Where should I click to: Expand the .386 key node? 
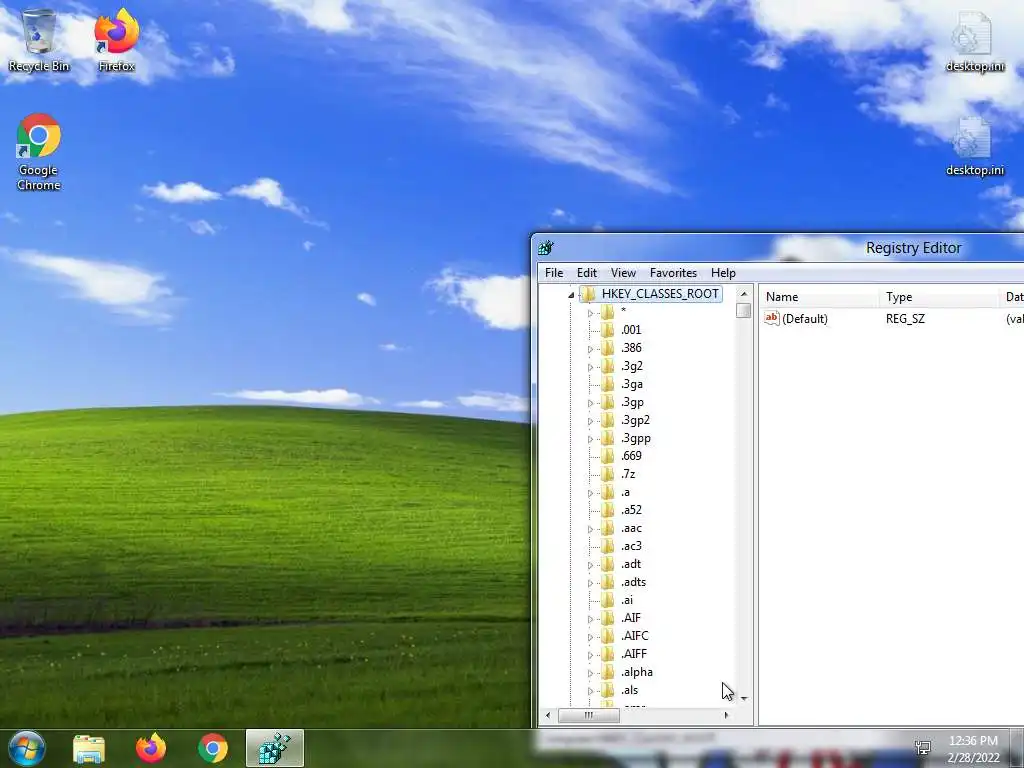[590, 349]
